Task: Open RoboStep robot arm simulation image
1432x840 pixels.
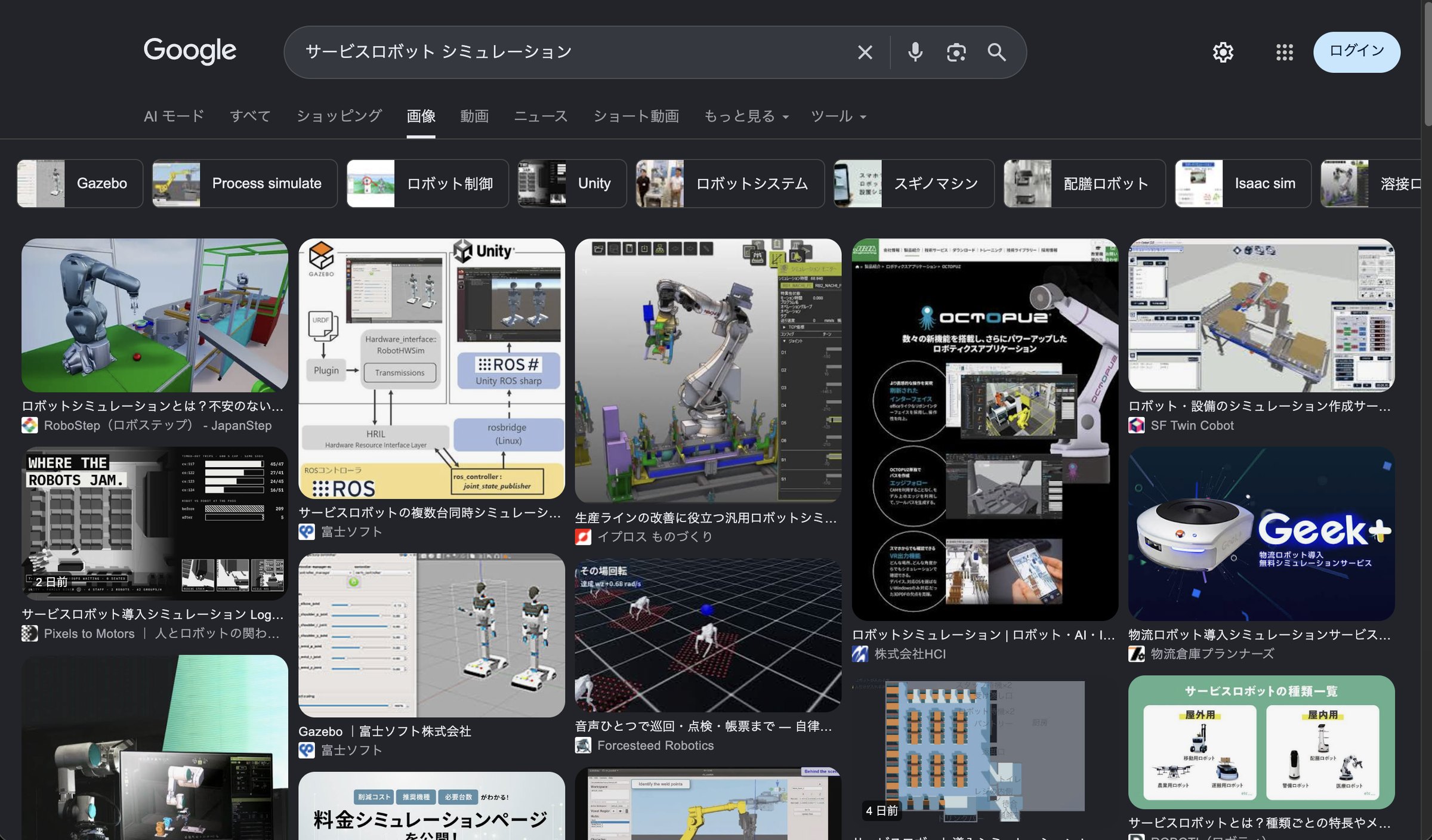Action: pos(155,315)
